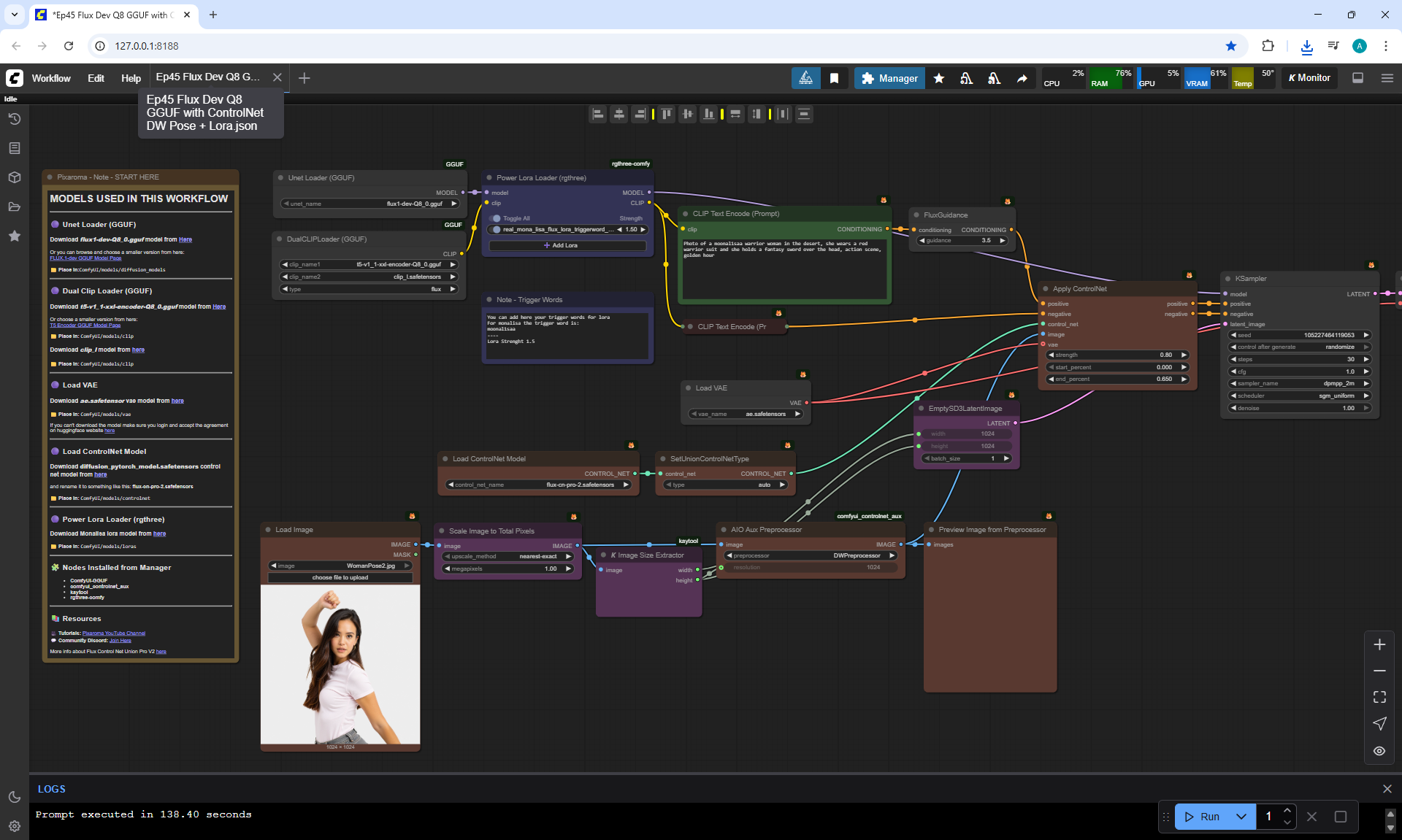
Task: Toggle link visibility with the eye icon
Action: point(1379,750)
